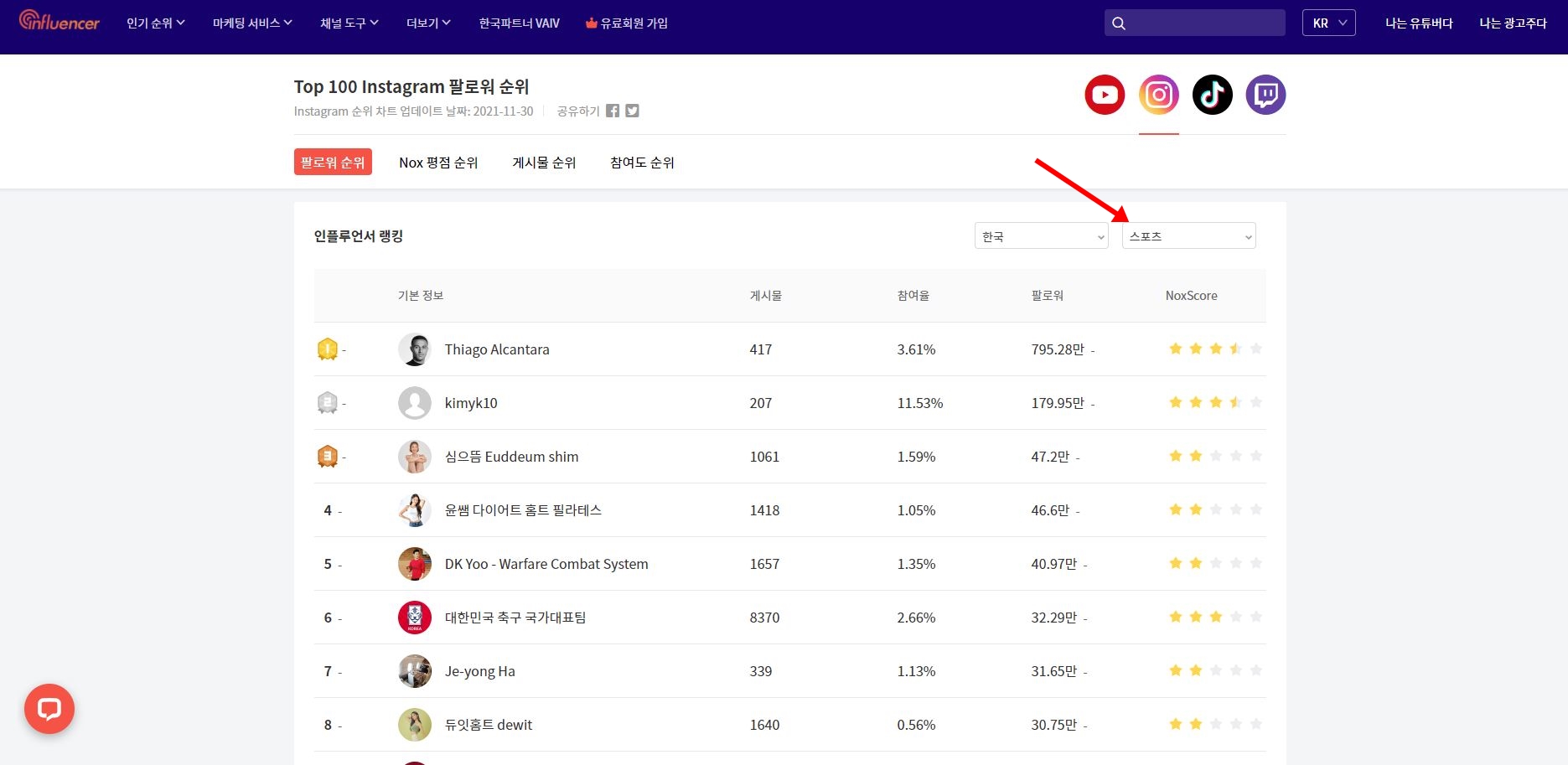Open Thiago Alcantara's profile link
The image size is (1568, 765).
click(497, 349)
